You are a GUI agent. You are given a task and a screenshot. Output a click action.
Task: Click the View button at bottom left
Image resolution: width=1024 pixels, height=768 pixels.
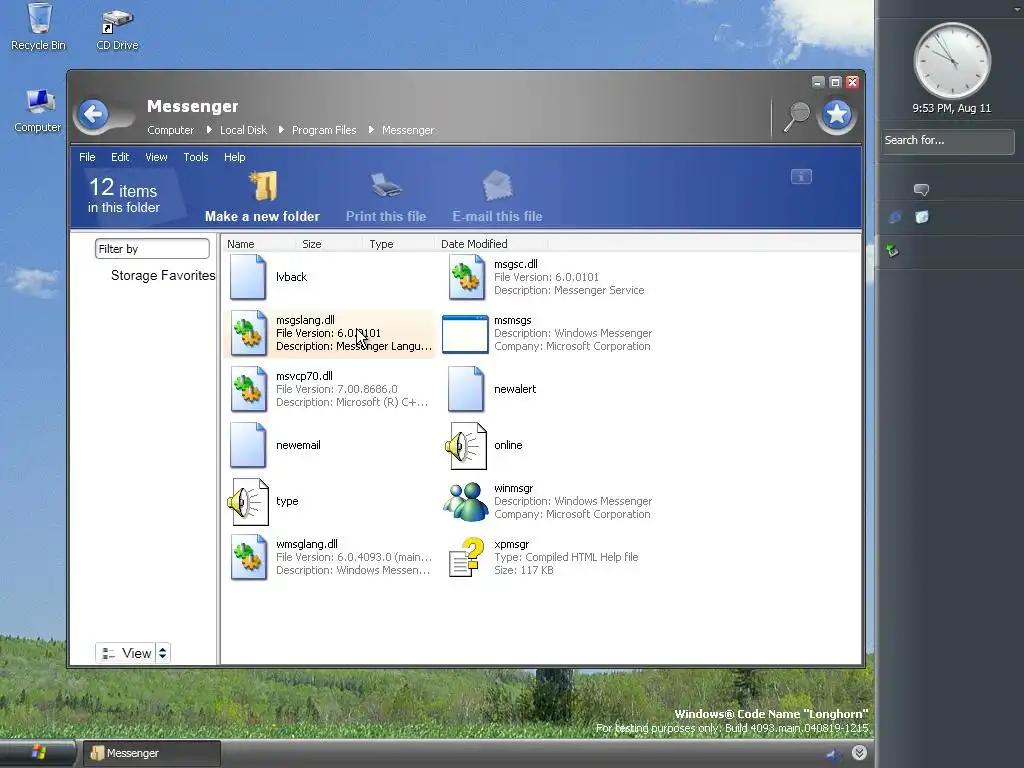[126, 652]
